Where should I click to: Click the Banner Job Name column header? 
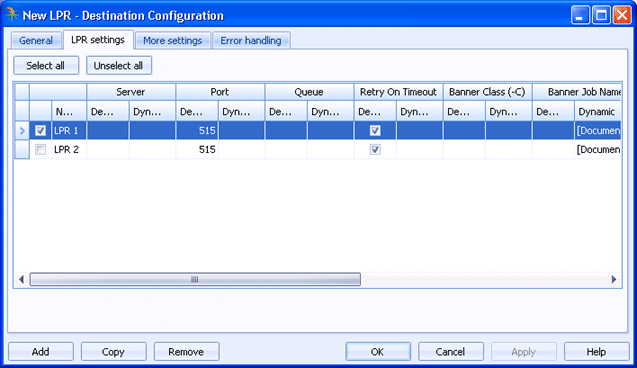[x=577, y=92]
